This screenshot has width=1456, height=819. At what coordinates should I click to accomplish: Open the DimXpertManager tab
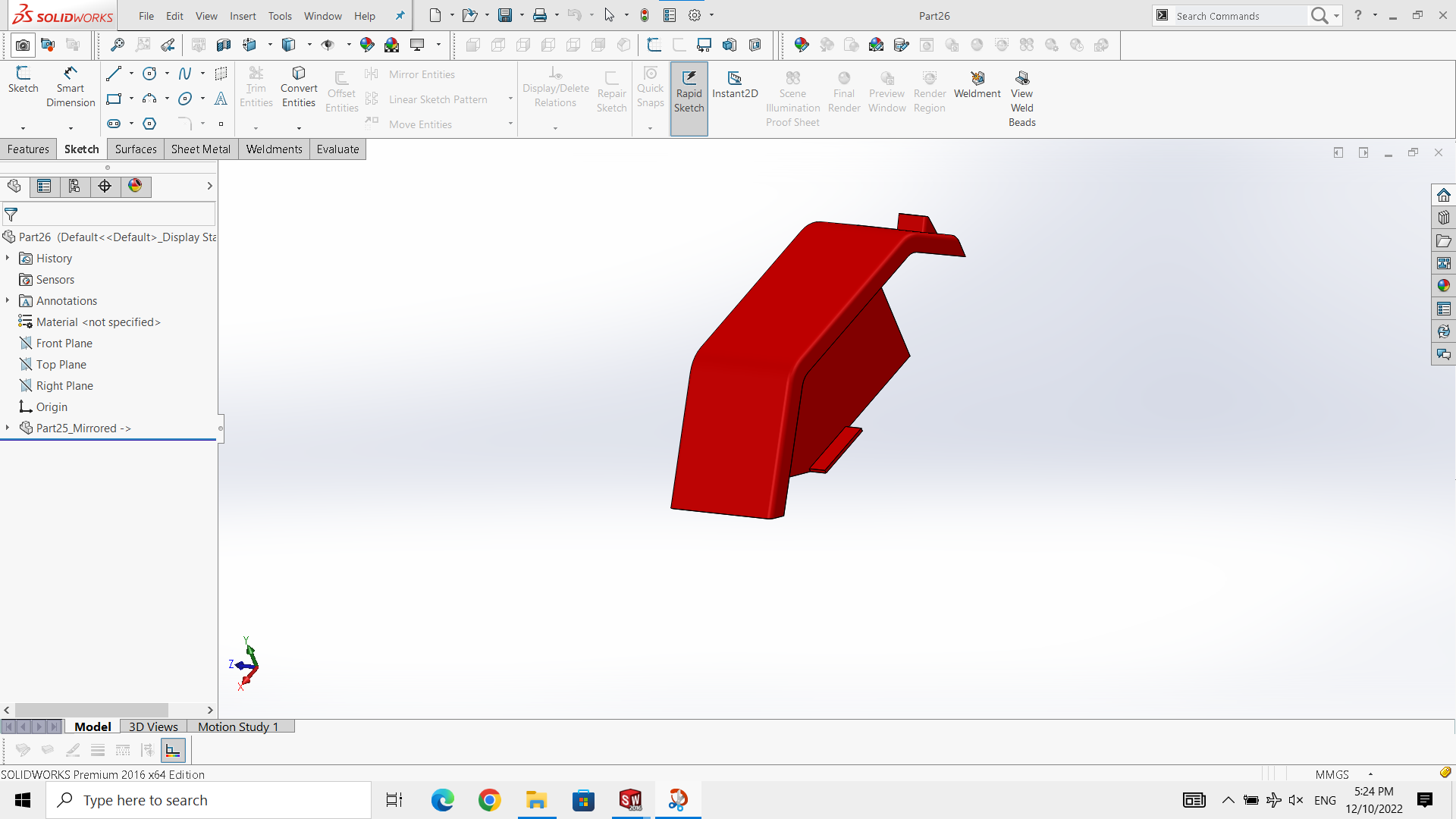coord(105,187)
